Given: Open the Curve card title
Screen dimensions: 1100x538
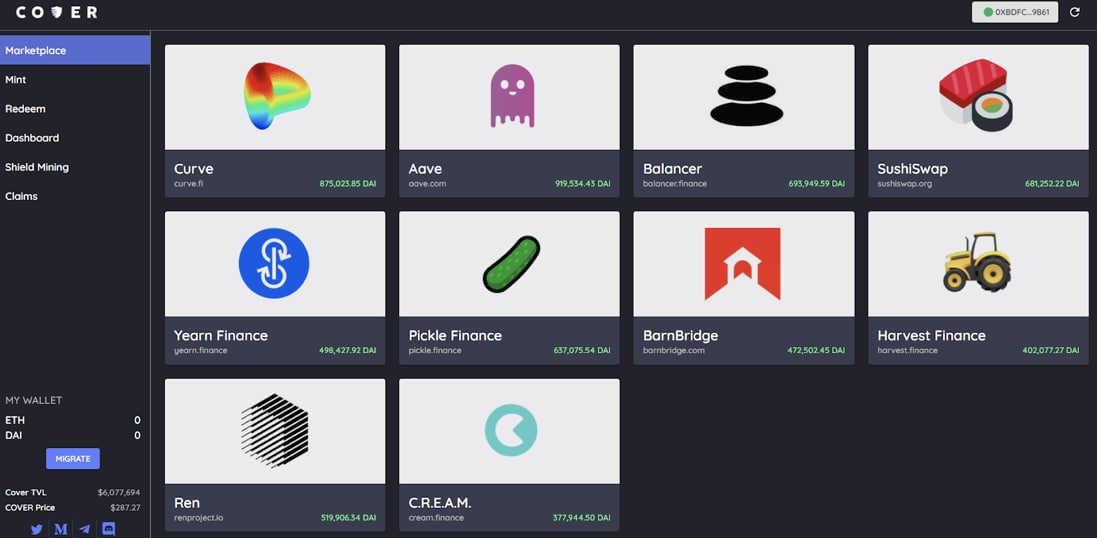Looking at the screenshot, I should click(194, 169).
